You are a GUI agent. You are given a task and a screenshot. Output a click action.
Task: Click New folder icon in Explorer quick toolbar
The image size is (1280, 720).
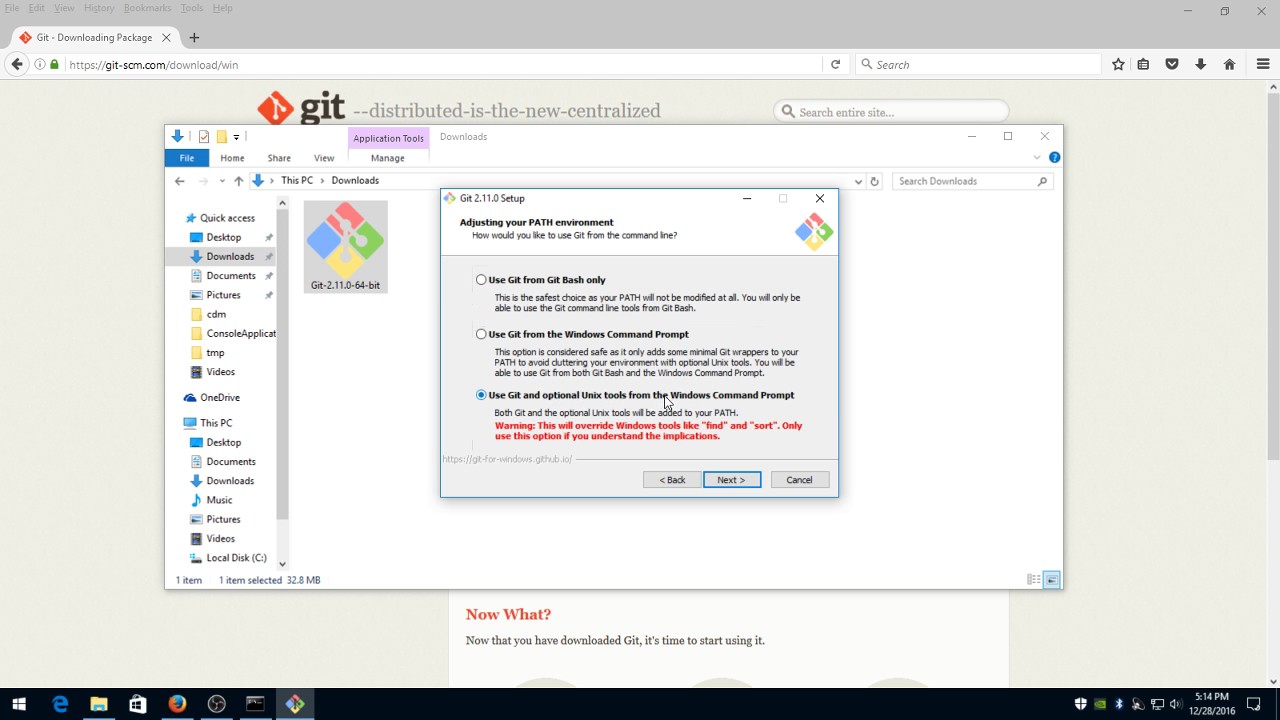click(221, 137)
